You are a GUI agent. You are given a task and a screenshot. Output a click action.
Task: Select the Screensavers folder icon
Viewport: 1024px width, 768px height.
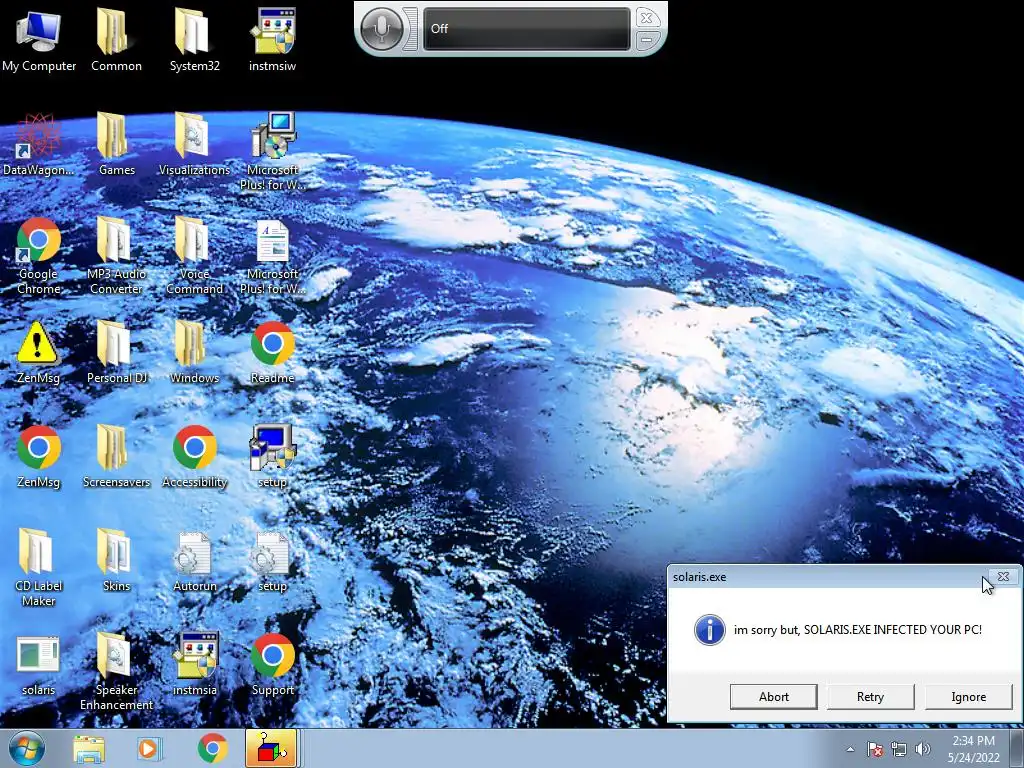[116, 456]
